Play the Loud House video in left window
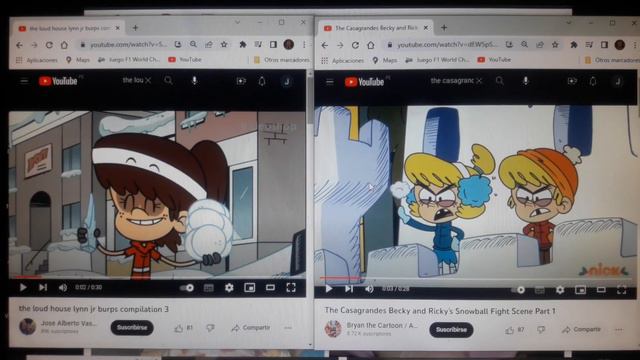 coord(23,287)
